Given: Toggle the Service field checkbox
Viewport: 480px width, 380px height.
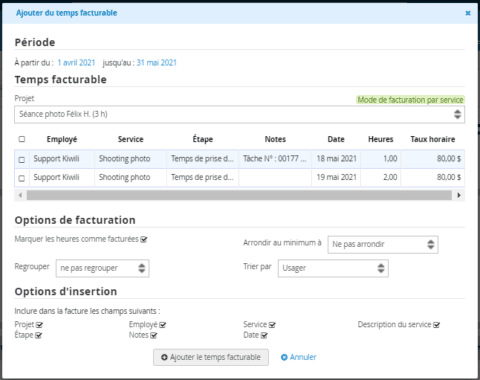Looking at the screenshot, I should [x=272, y=325].
